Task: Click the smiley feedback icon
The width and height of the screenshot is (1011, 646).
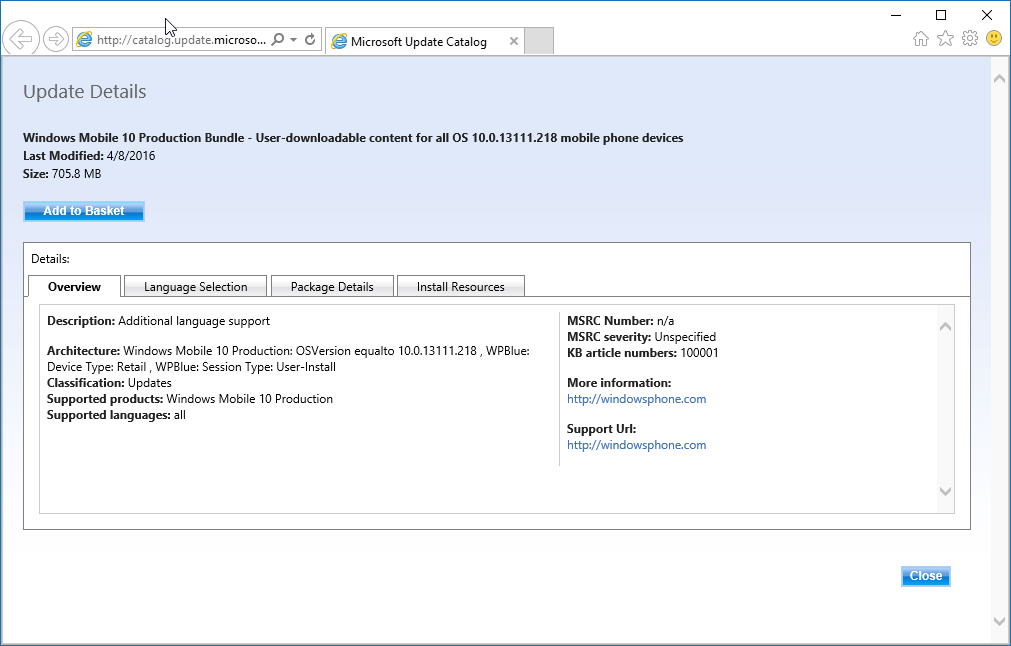Action: (994, 39)
